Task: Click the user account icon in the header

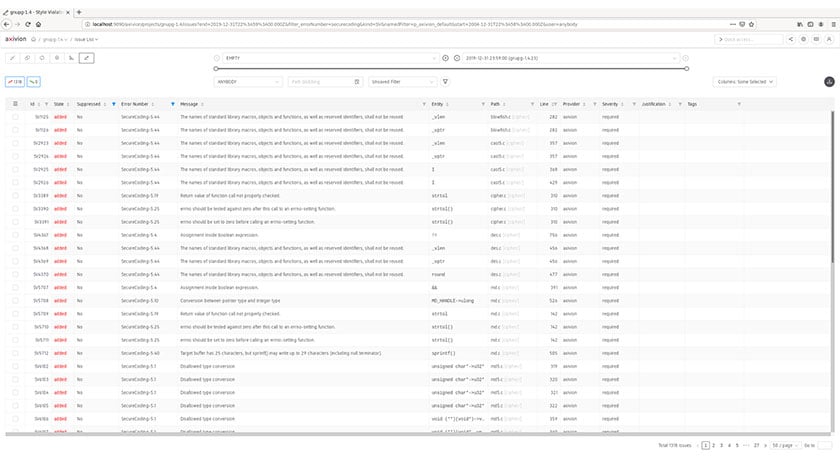Action: [829, 39]
